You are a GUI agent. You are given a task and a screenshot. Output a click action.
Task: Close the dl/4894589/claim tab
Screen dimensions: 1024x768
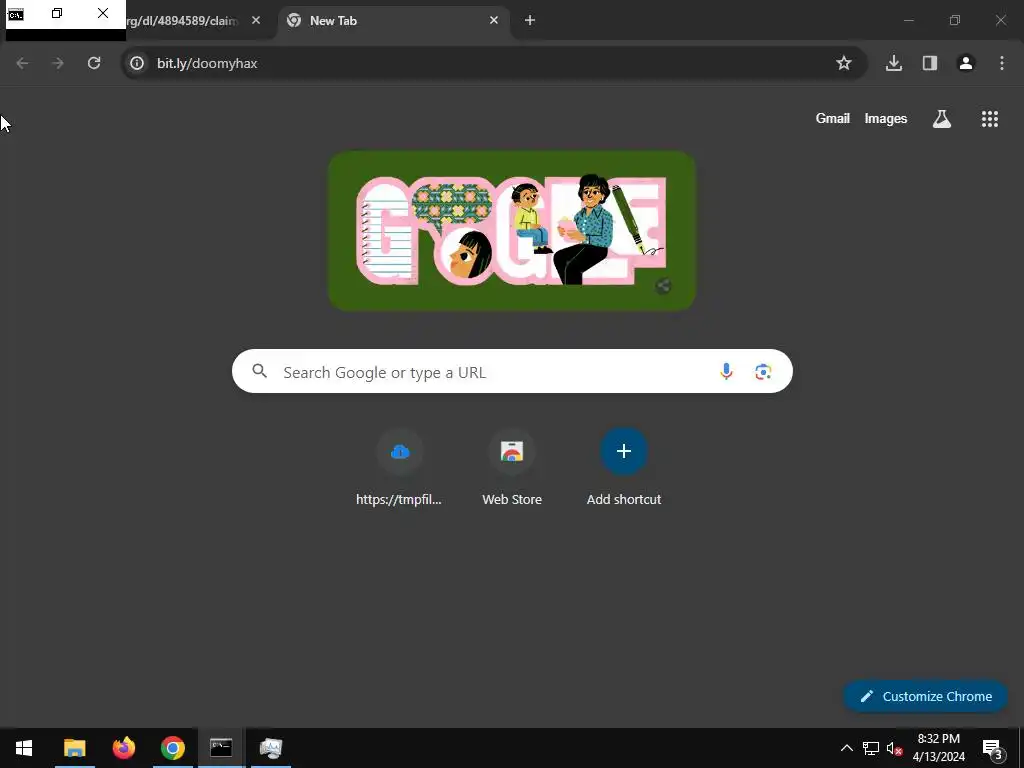[x=256, y=20]
